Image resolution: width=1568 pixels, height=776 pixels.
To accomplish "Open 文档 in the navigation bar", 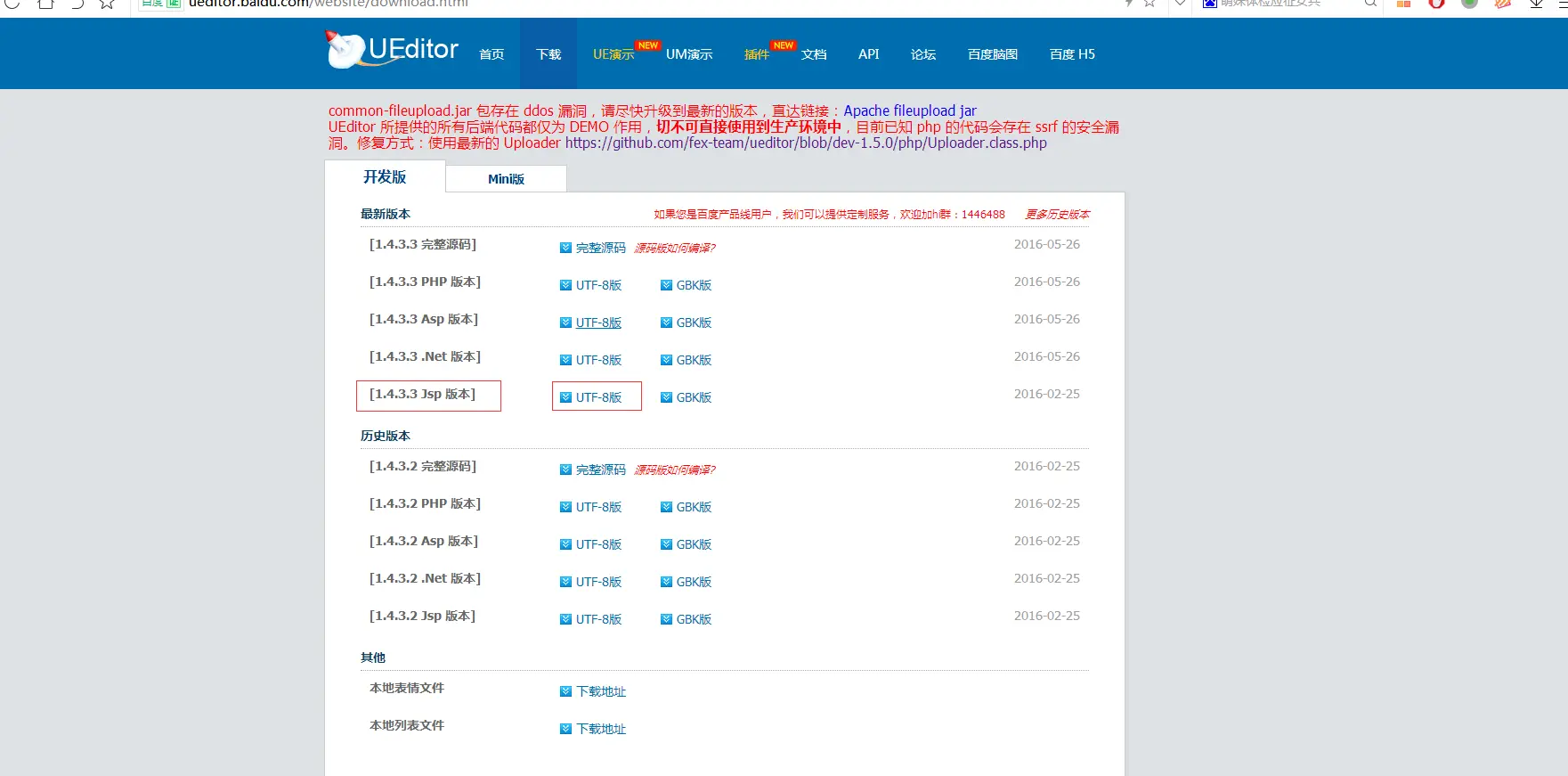I will pyautogui.click(x=814, y=54).
